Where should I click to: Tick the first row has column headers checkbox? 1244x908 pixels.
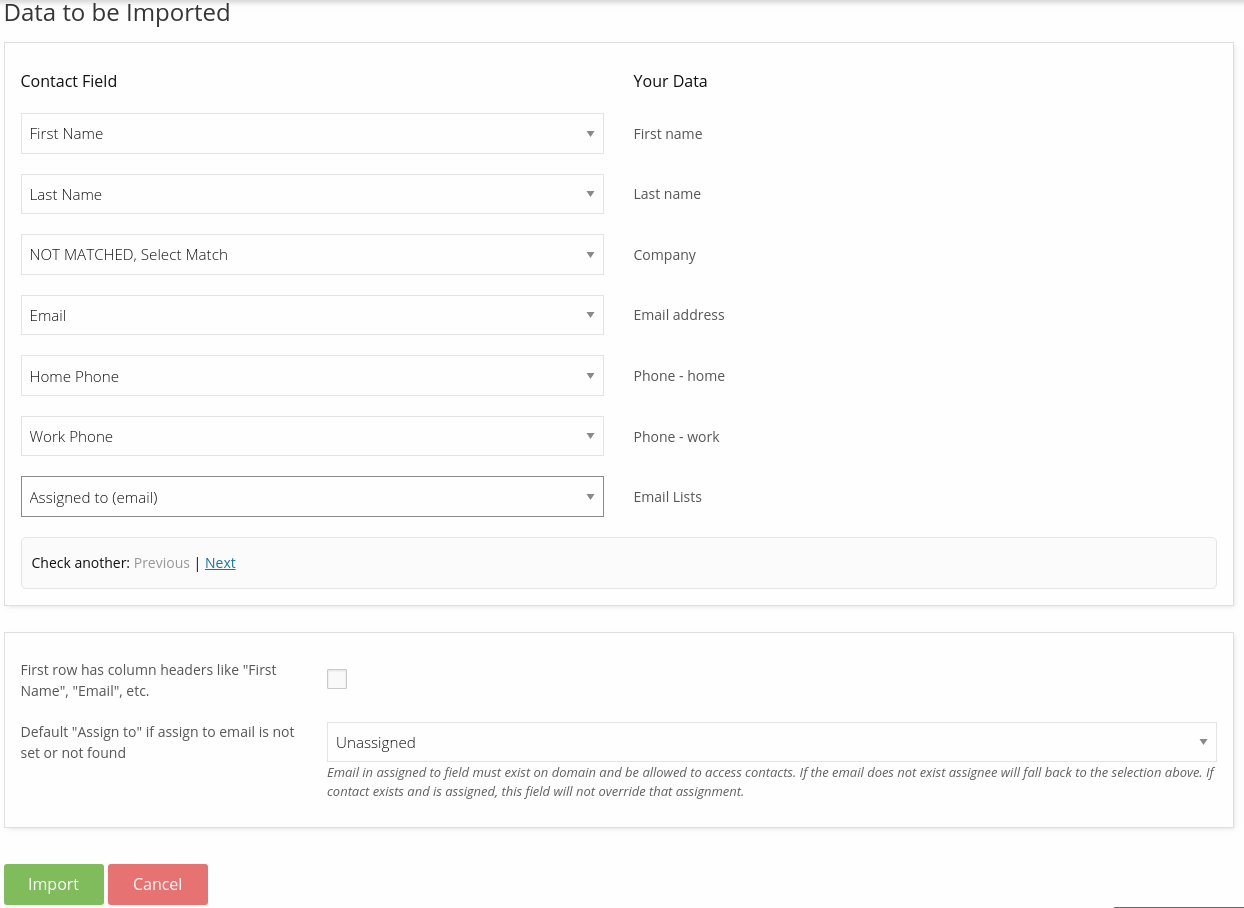(x=337, y=679)
